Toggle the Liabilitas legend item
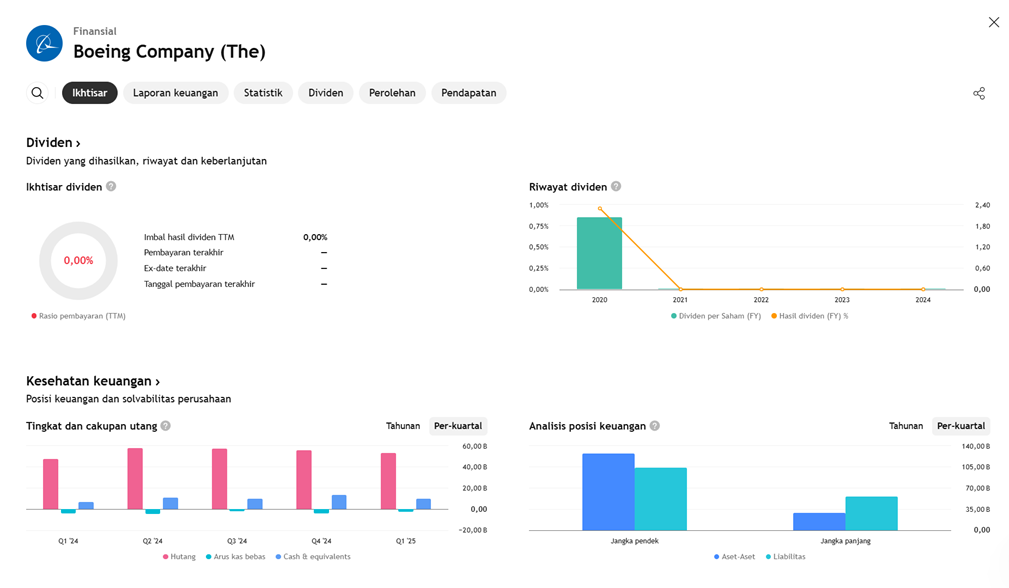This screenshot has height=588, width=1009. 785,556
